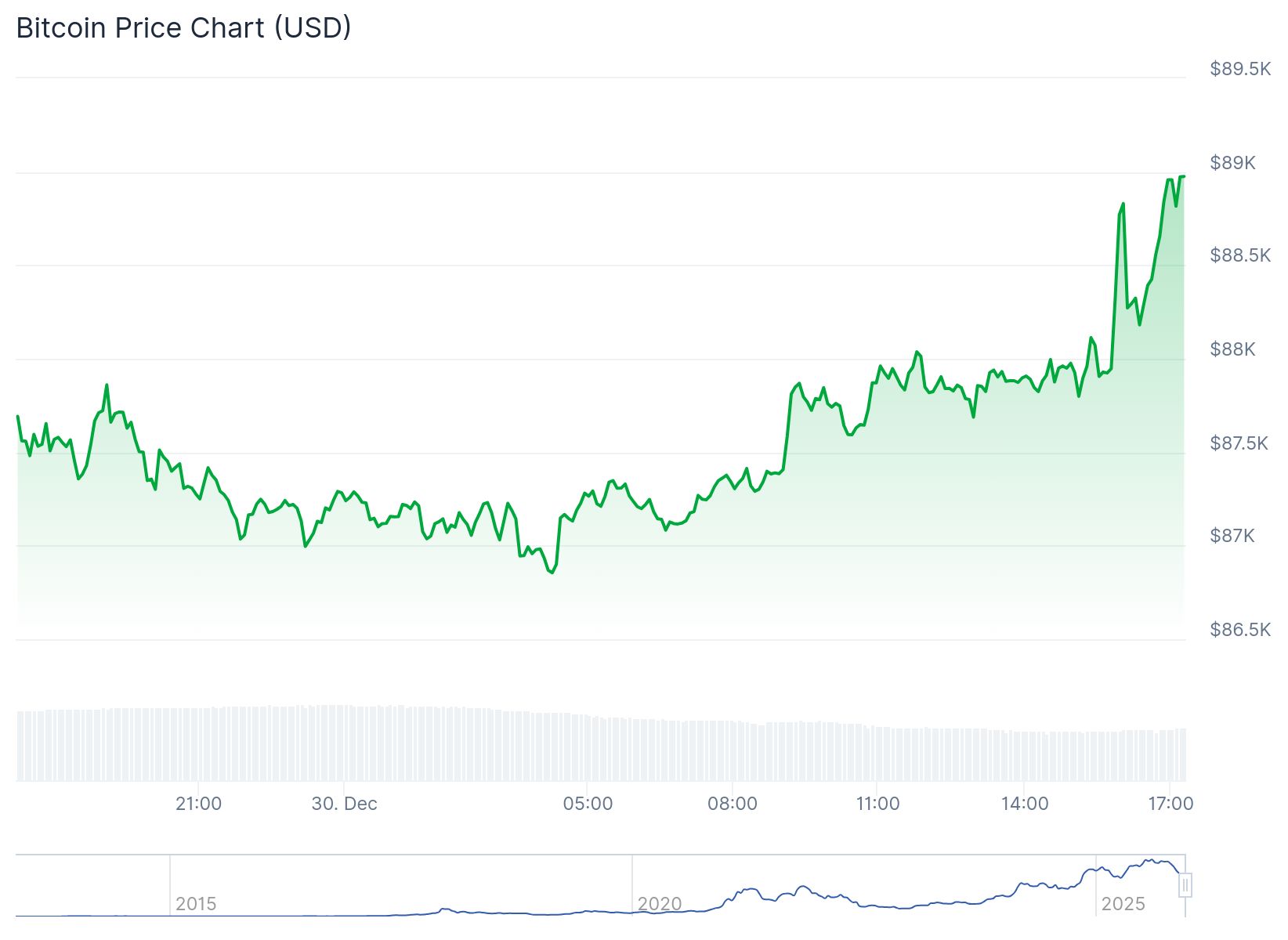Click the 2020 marker in the navigator
This screenshot has height=940, width=1288.
pyautogui.click(x=660, y=904)
